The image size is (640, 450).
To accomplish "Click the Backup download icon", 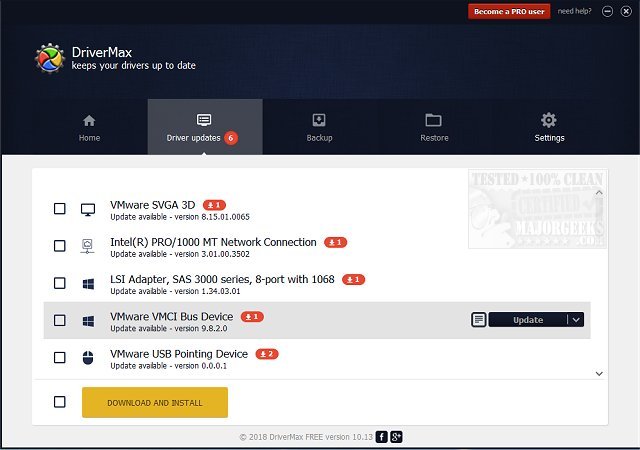I will point(319,120).
